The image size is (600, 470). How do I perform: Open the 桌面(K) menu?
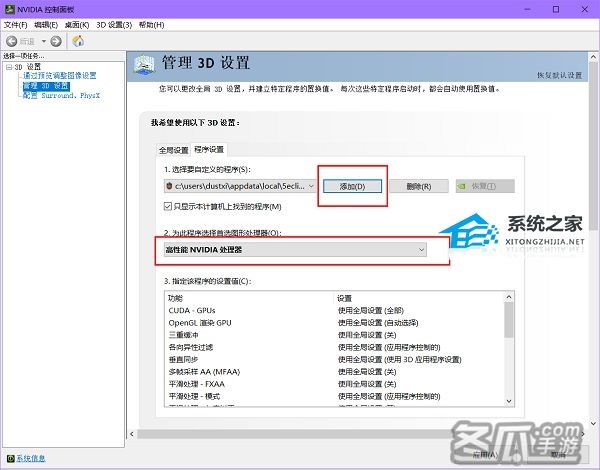(x=77, y=25)
